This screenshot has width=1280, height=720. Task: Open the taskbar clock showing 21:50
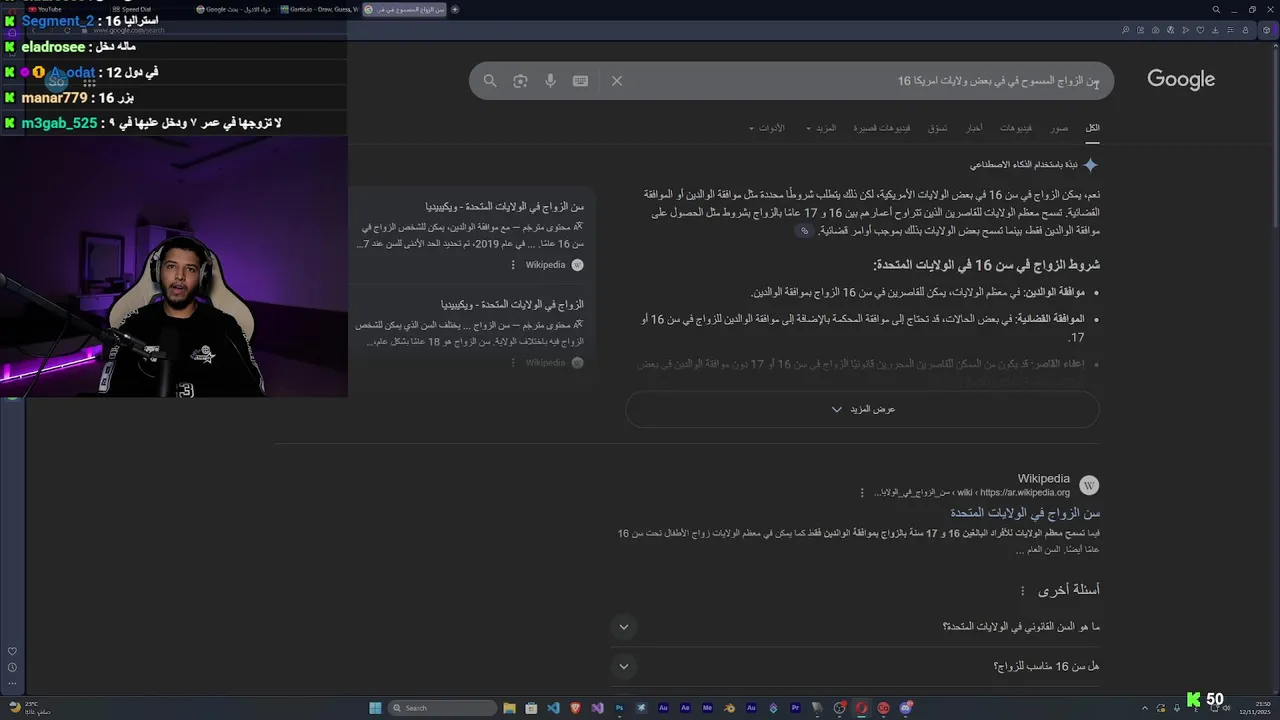coord(1253,708)
